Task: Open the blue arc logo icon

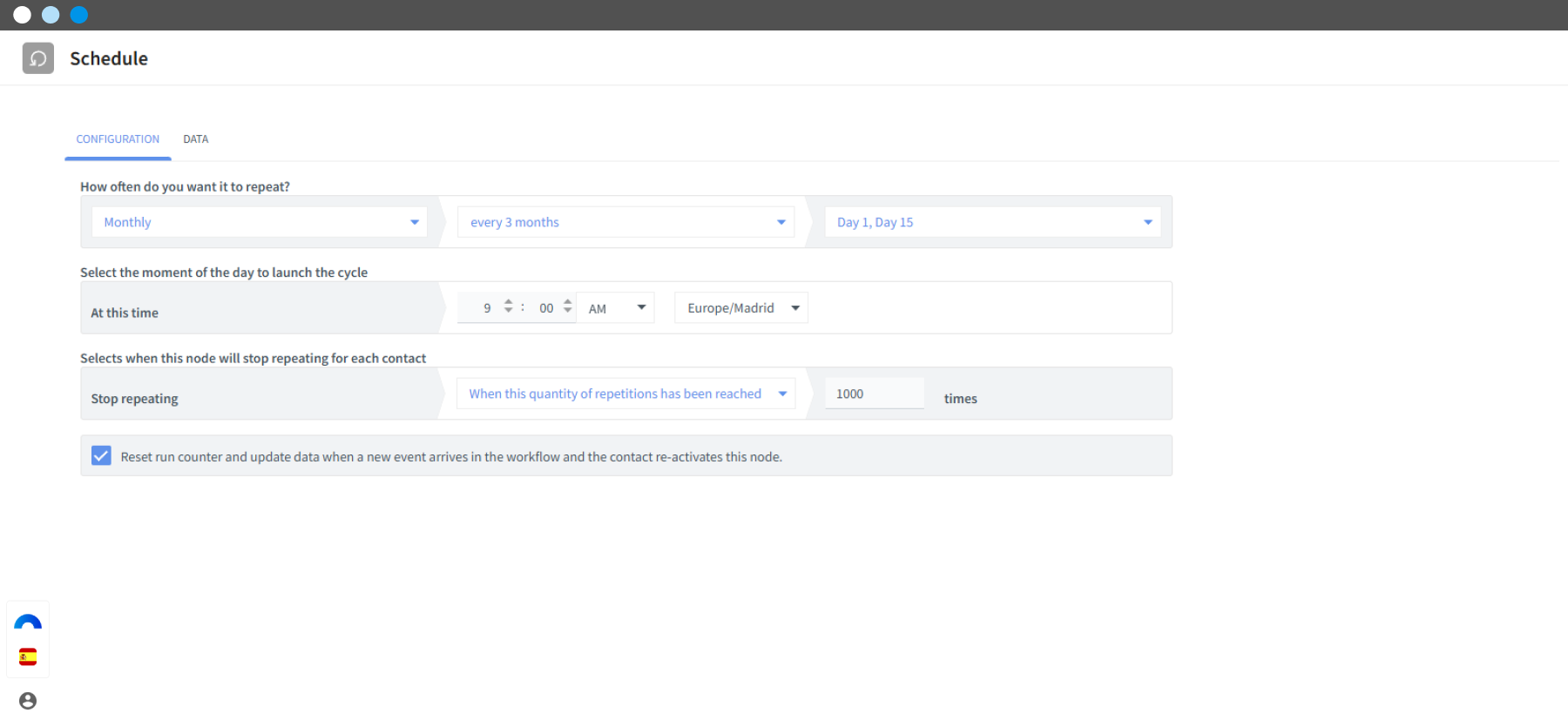Action: (28, 622)
